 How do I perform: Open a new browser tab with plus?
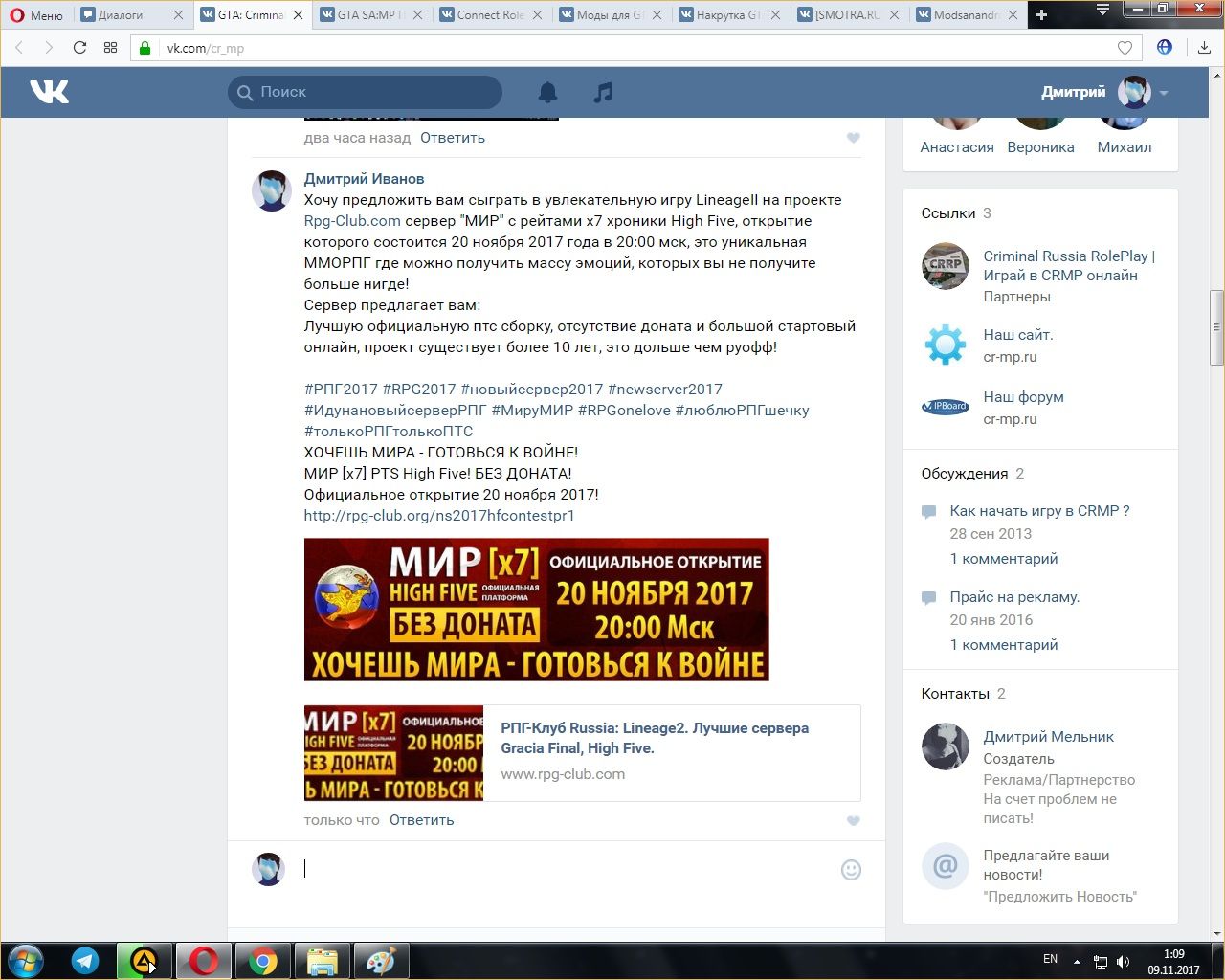(x=1042, y=14)
